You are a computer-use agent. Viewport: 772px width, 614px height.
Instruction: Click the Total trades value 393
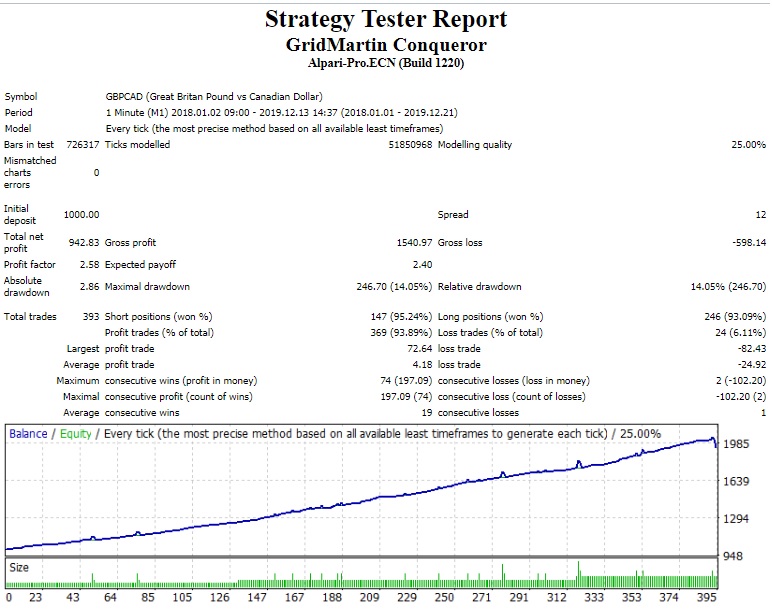pos(91,317)
